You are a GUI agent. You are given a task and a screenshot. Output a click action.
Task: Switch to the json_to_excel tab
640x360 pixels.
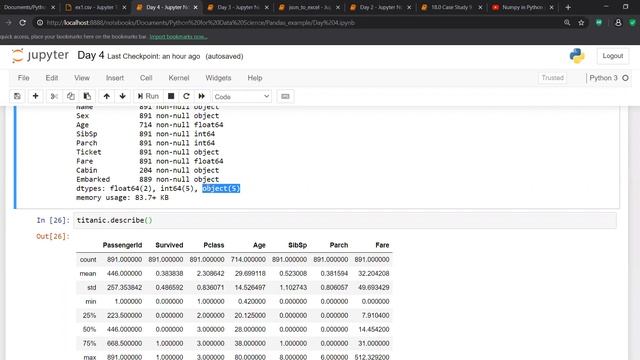click(x=309, y=7)
